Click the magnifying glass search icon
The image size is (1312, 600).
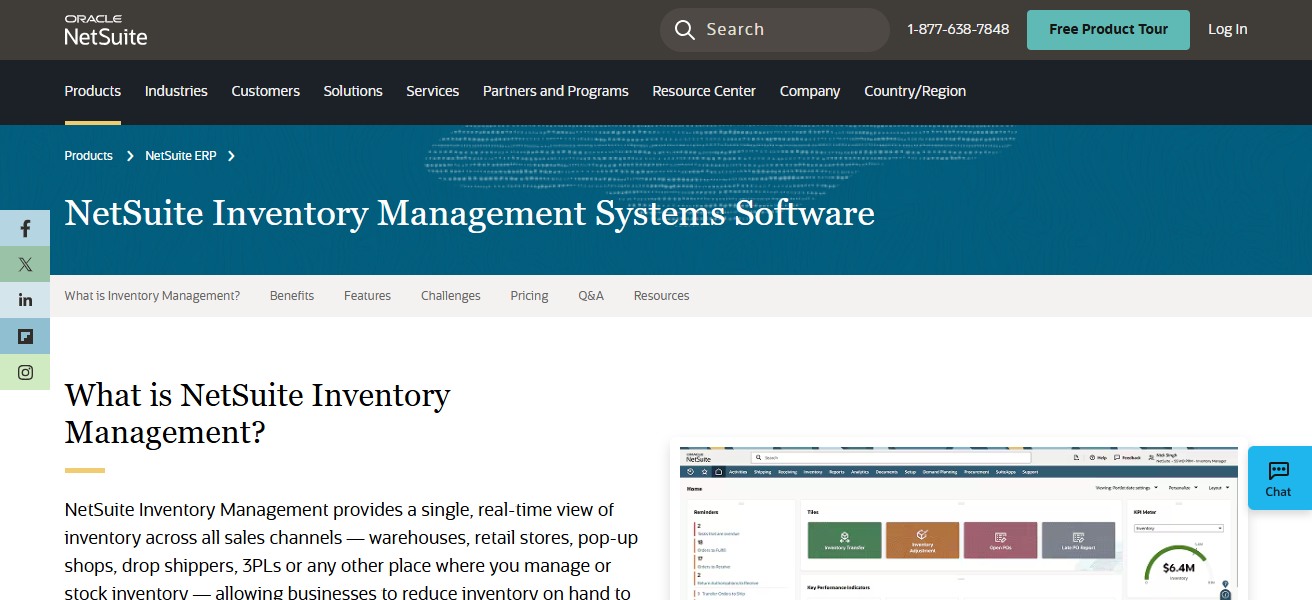tap(685, 30)
